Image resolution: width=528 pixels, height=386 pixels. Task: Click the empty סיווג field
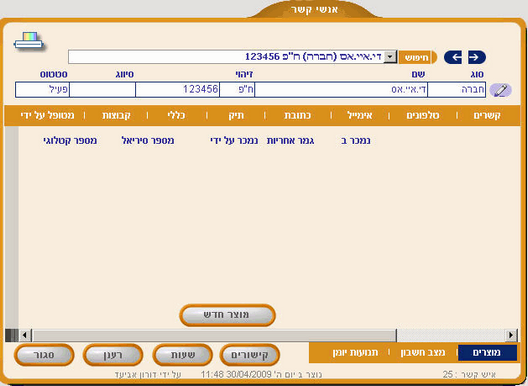102,90
